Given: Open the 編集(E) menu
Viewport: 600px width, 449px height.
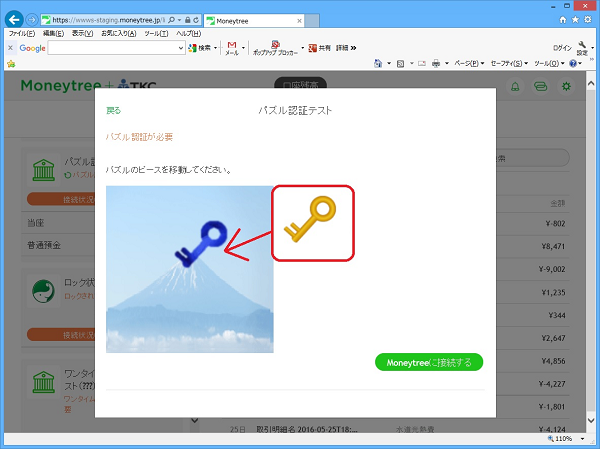Looking at the screenshot, I should tap(53, 34).
